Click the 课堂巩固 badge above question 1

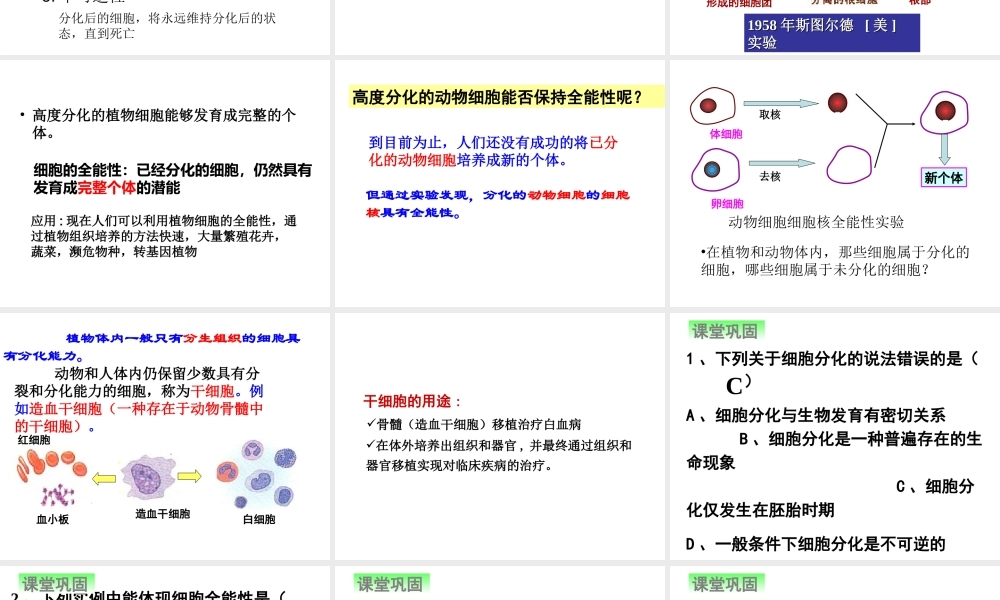[x=726, y=331]
